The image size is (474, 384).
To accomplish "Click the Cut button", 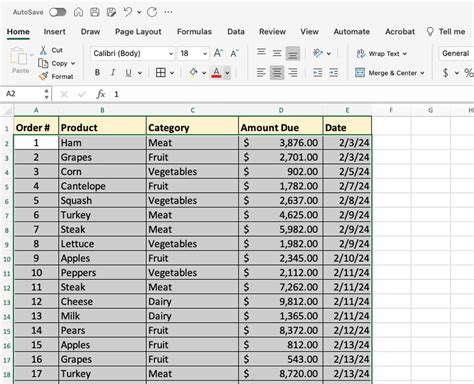I will 51,50.
